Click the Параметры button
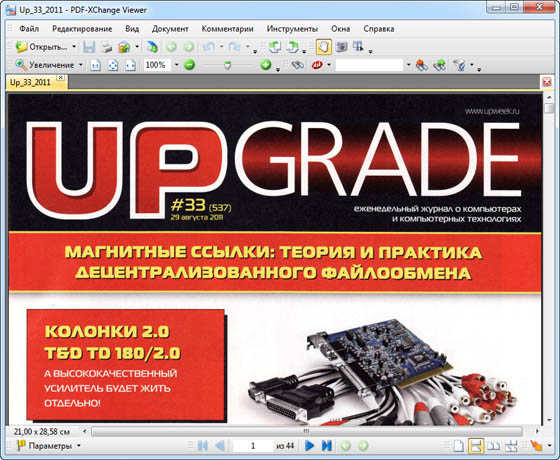The height and width of the screenshot is (460, 560). 45,446
